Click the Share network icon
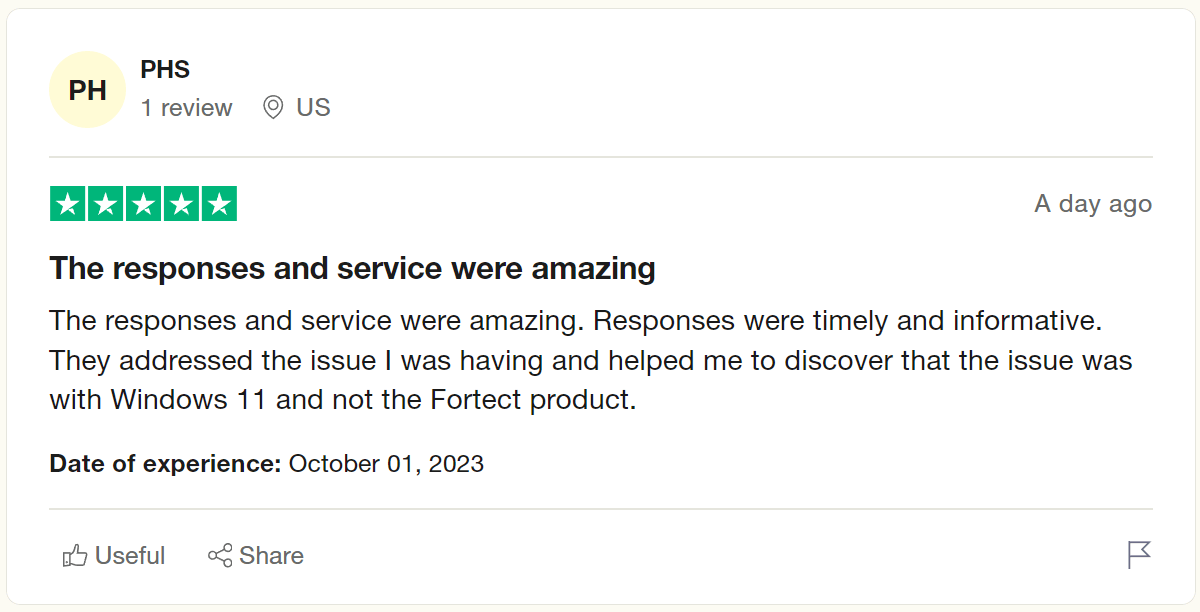 pos(220,556)
